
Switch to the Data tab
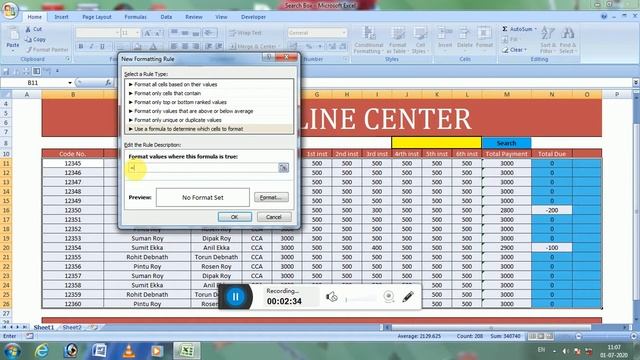click(x=166, y=17)
